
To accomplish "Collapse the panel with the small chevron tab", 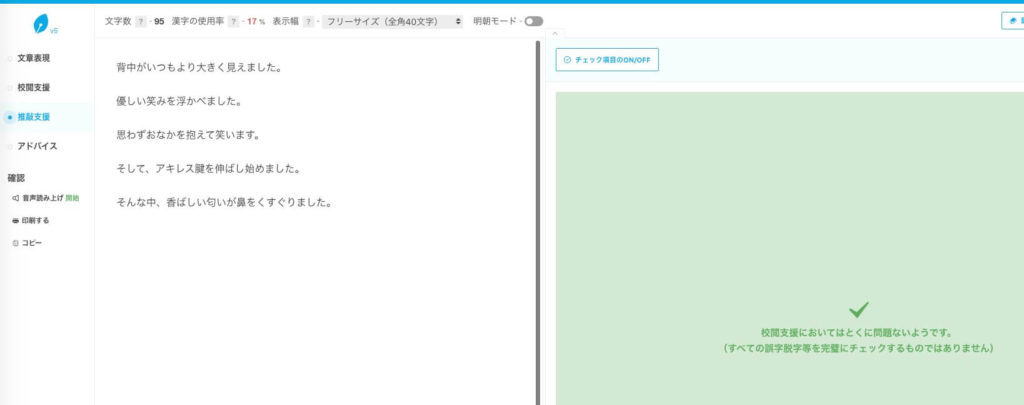I will pos(556,34).
